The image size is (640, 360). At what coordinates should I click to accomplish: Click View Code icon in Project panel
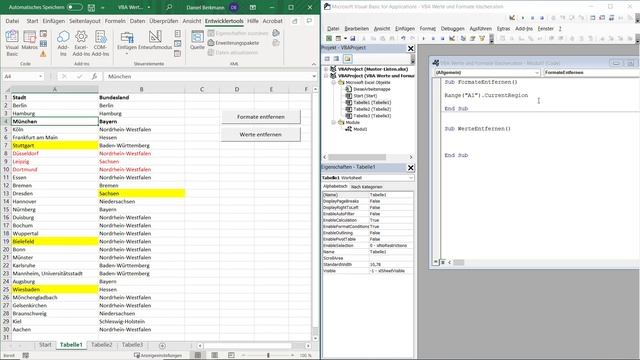(x=327, y=59)
